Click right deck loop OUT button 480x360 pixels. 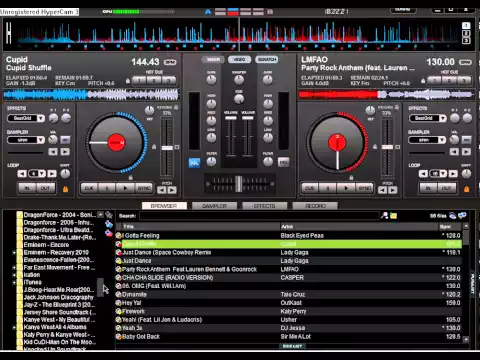[x=446, y=188]
